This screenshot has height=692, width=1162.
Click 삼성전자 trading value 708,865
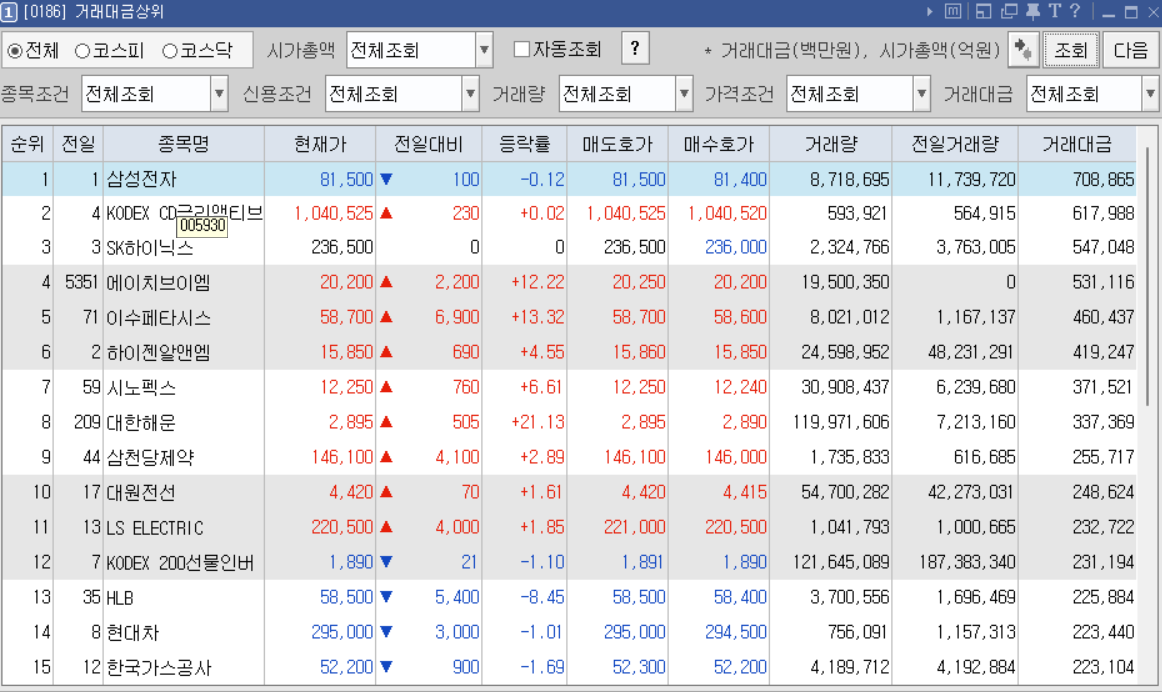pyautogui.click(x=1103, y=179)
